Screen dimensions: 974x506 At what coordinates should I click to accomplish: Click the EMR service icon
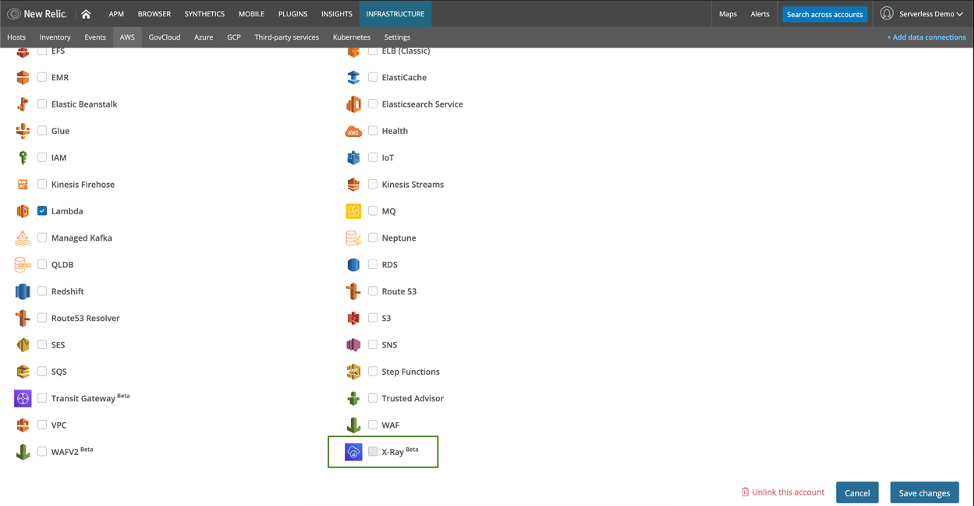[23, 78]
